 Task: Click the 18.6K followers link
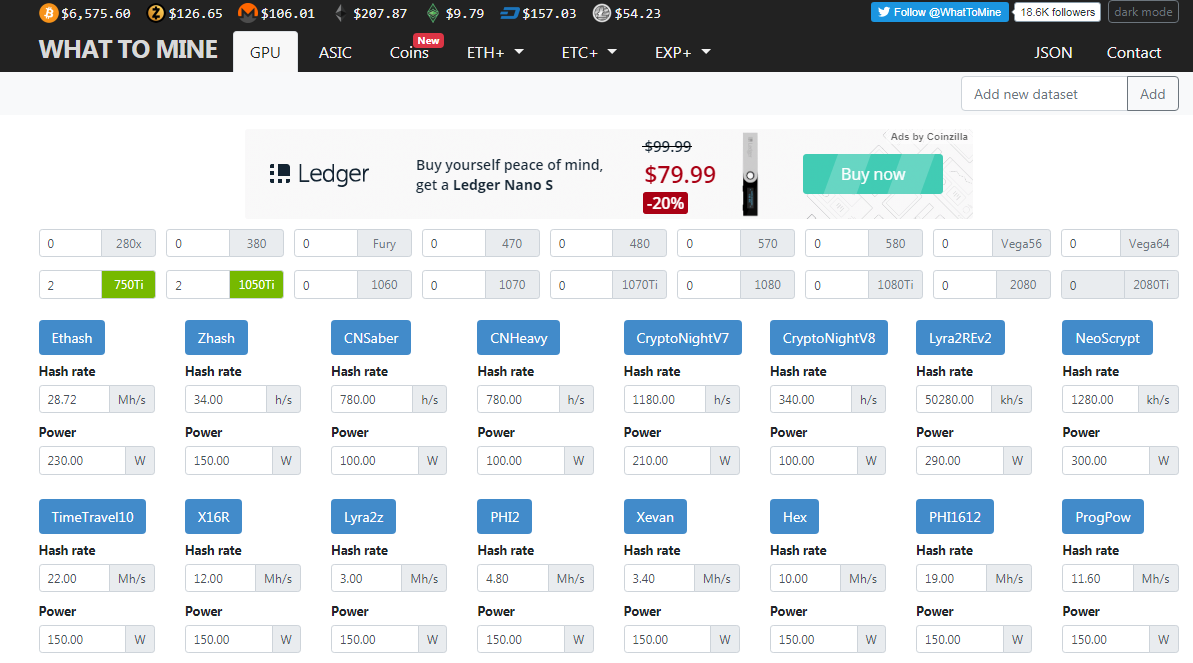point(1058,12)
